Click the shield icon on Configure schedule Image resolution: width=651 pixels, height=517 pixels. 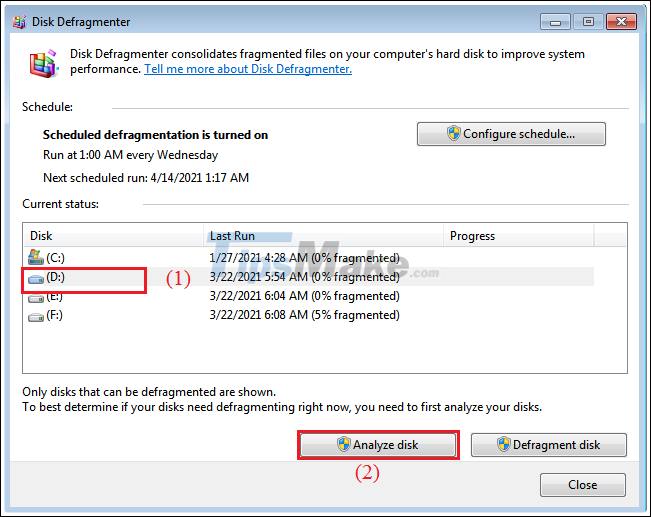pos(453,133)
